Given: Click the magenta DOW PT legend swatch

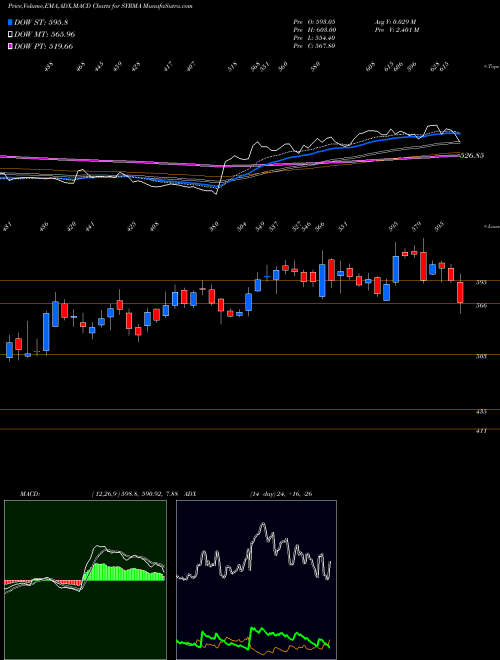Looking at the screenshot, I should [x=10, y=46].
